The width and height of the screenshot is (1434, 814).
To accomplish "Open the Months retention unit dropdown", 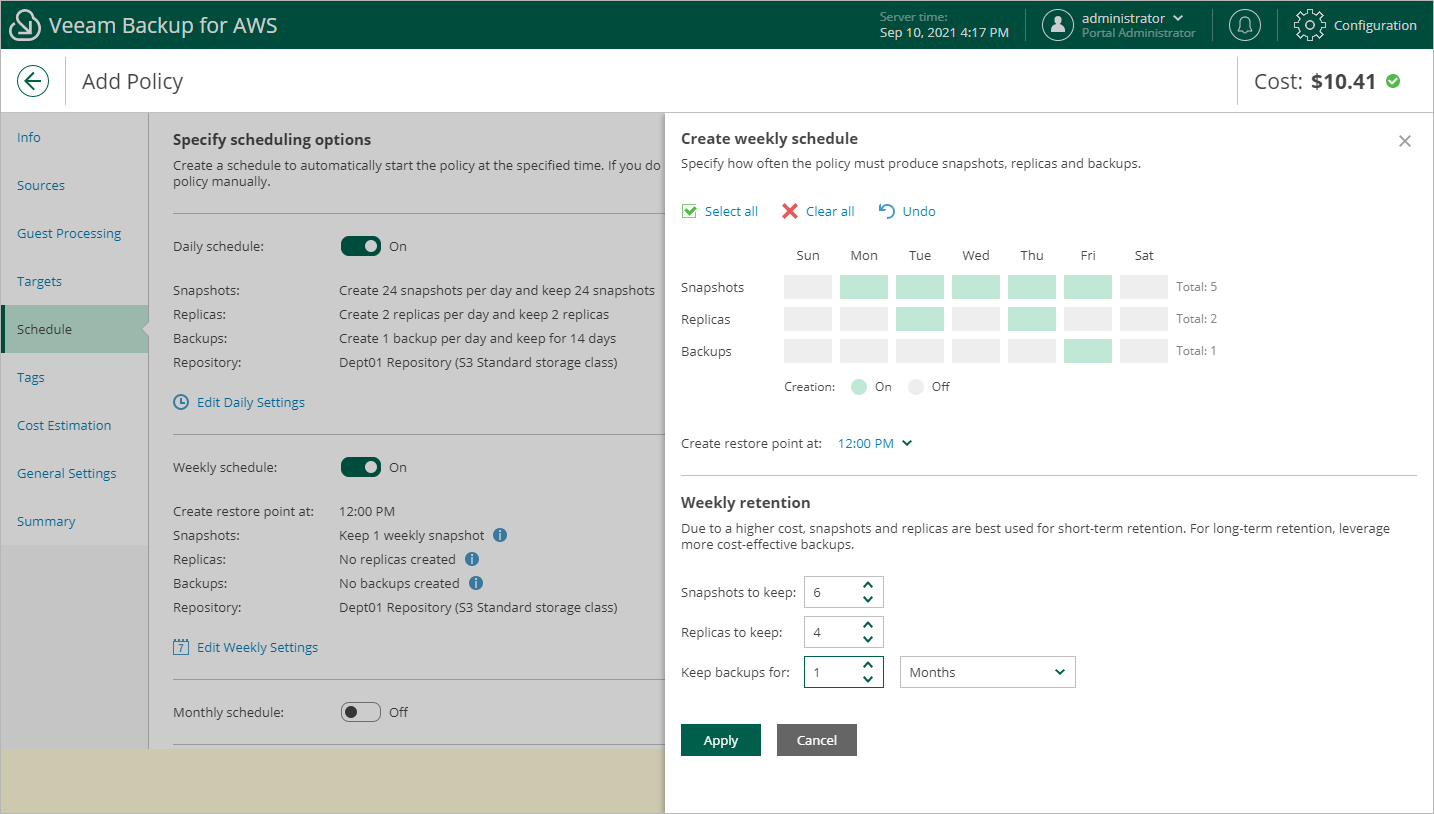I will pyautogui.click(x=988, y=672).
